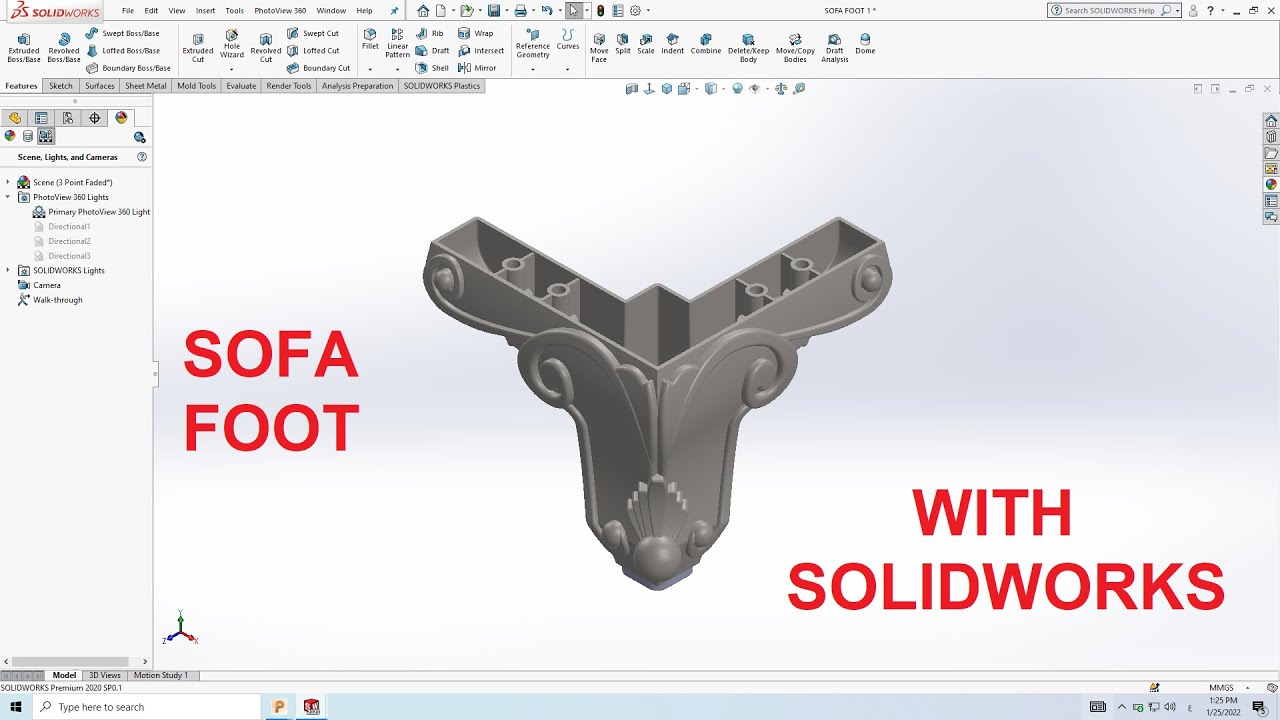Select the Boundary Cut tool
Image resolution: width=1280 pixels, height=720 pixels.
click(x=319, y=68)
